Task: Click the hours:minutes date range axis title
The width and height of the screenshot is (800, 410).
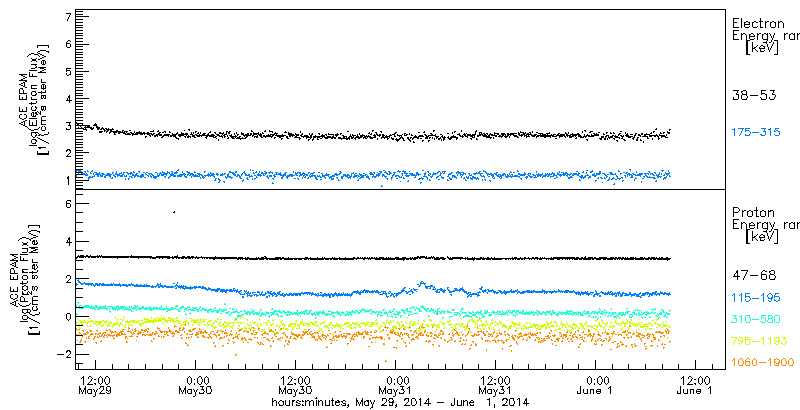Action: [399, 402]
